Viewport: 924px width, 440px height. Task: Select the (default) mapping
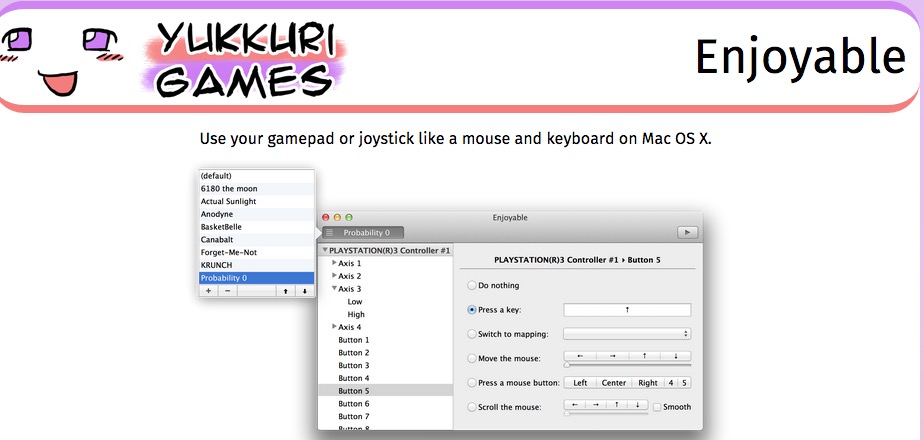(256, 176)
